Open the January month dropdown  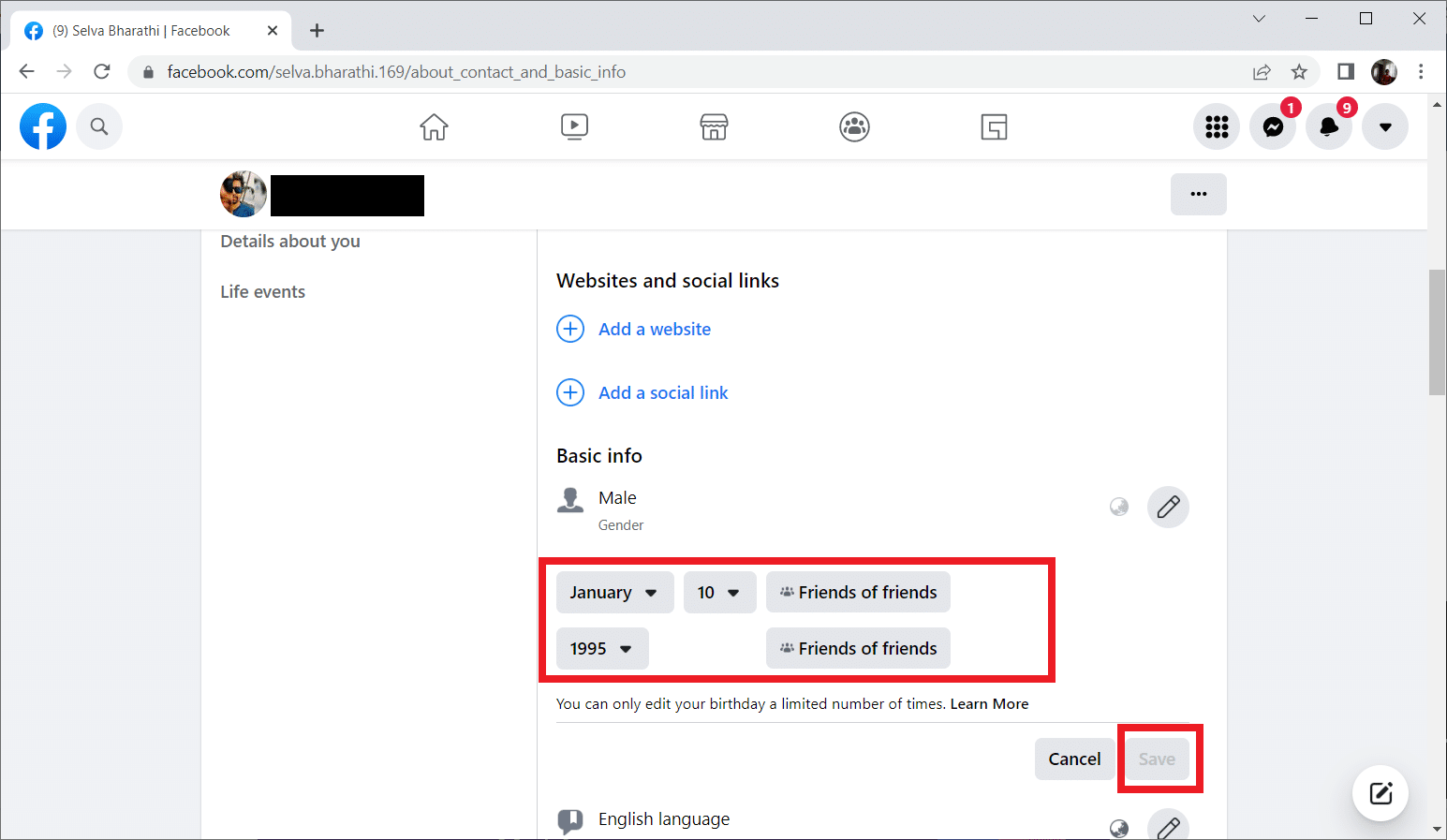[614, 593]
